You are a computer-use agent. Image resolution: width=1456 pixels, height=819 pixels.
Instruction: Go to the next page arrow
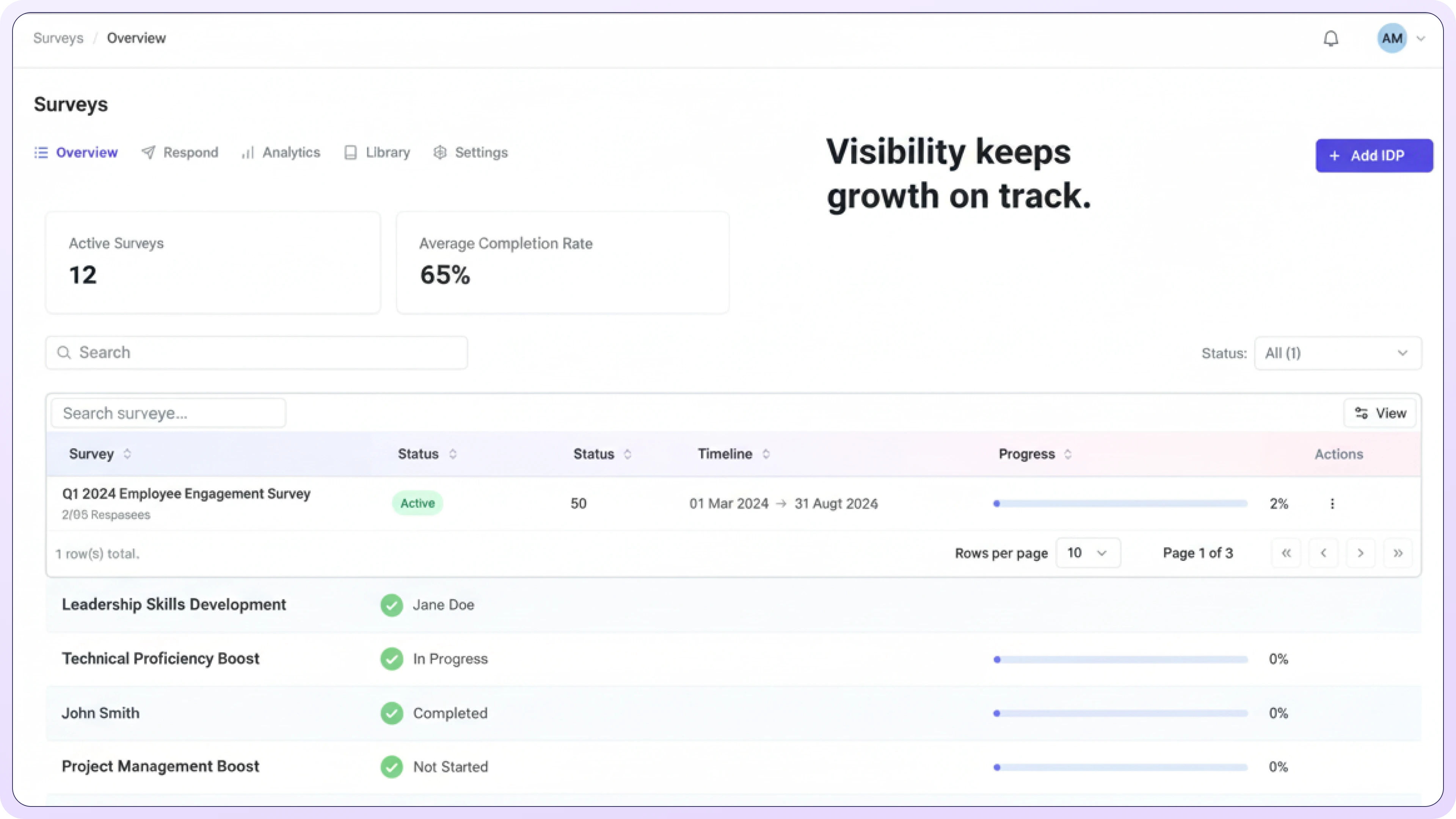[1360, 553]
